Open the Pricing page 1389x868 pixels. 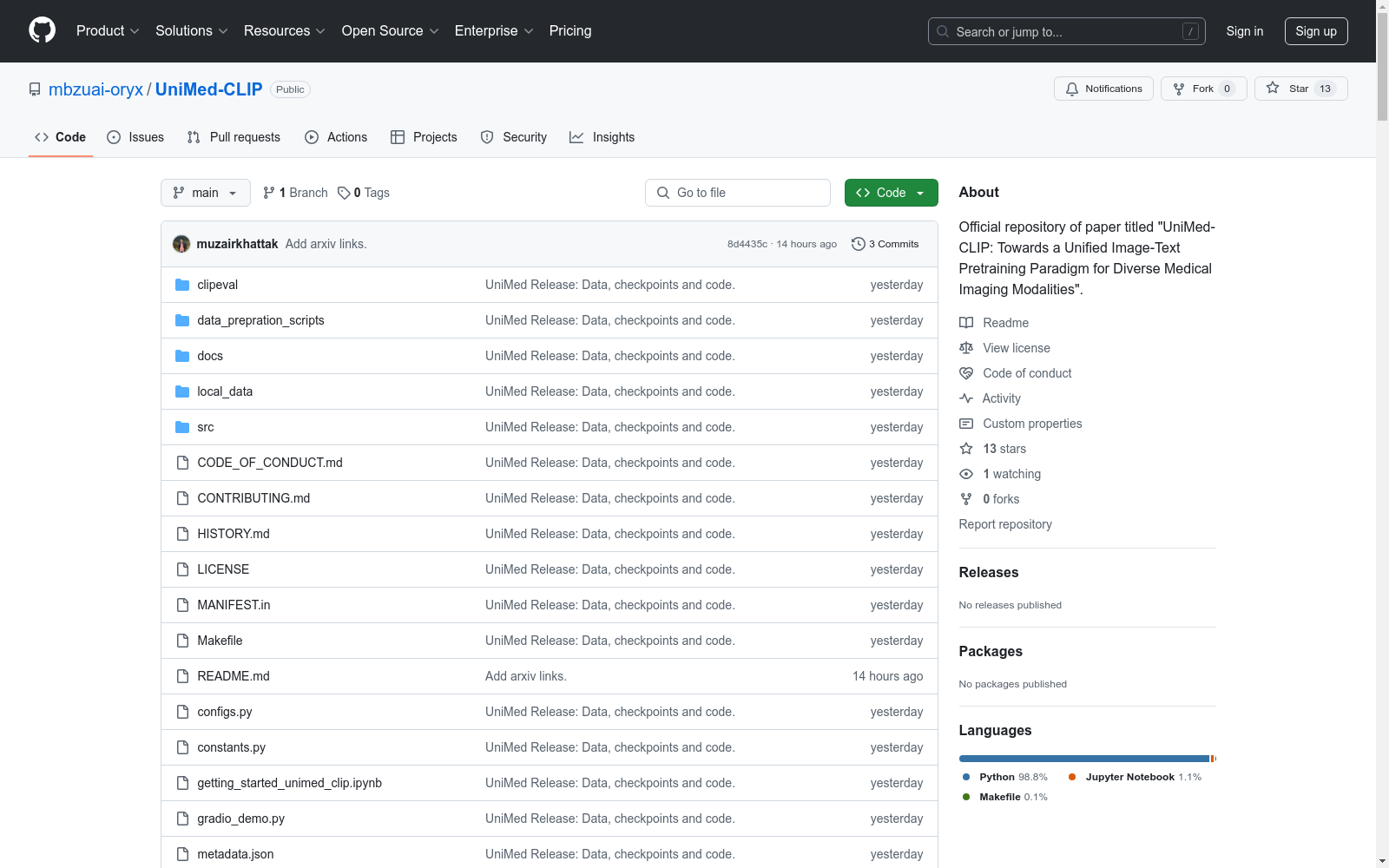pos(570,30)
